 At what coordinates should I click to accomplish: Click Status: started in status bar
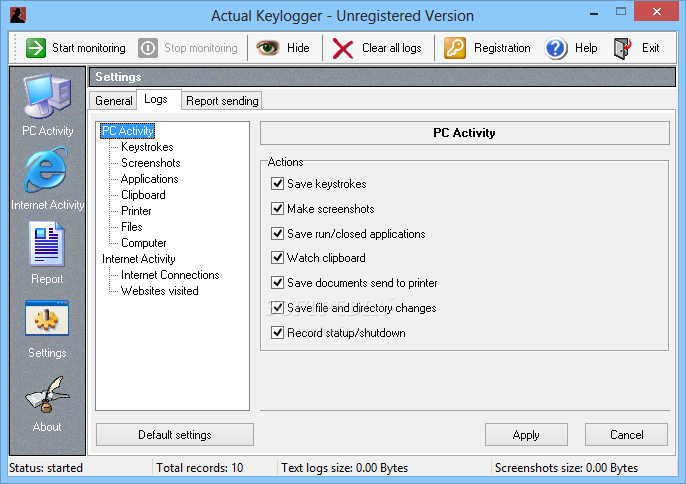pyautogui.click(x=46, y=468)
